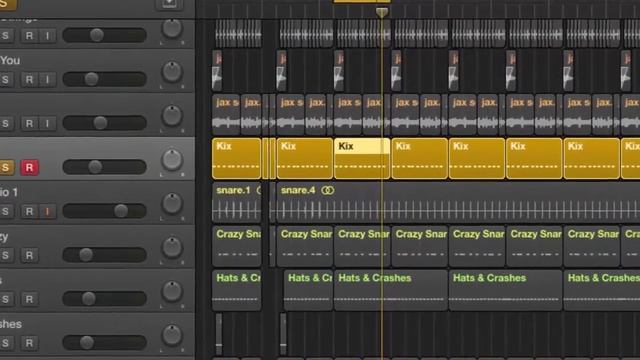640x360 pixels.
Task: Select the 'io 1' track name
Action: click(x=9, y=192)
